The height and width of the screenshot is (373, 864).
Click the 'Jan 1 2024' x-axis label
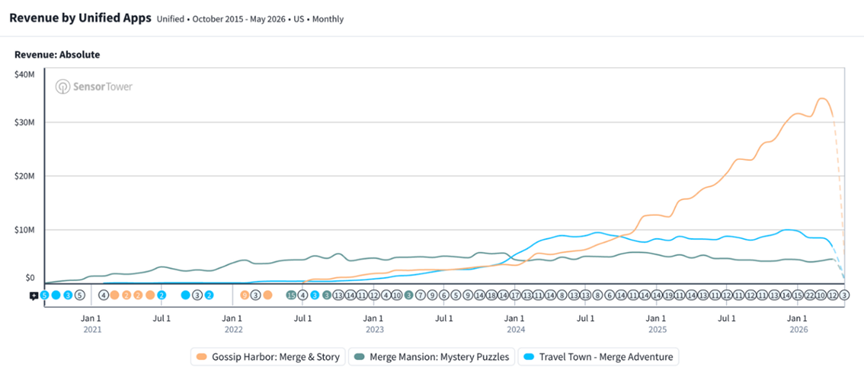(515, 323)
